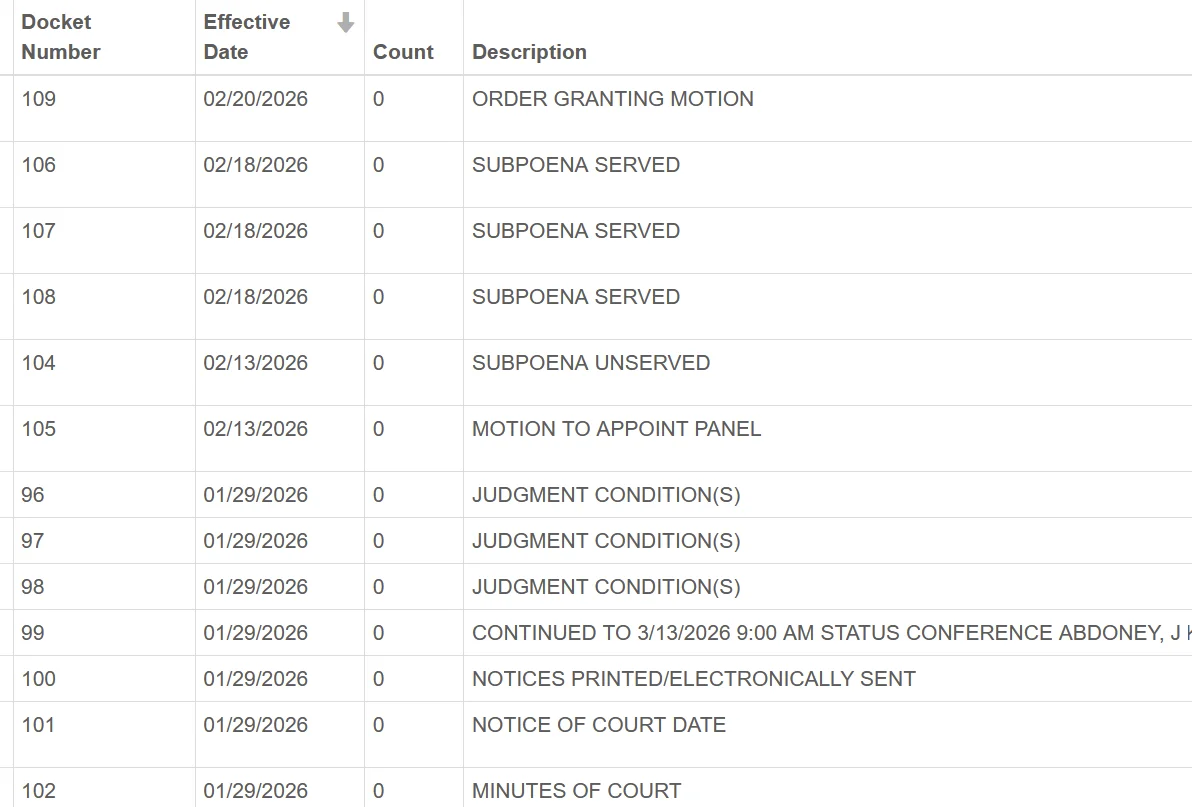
Task: Open MOTION TO APPOINT PANEL entry
Action: pos(616,429)
